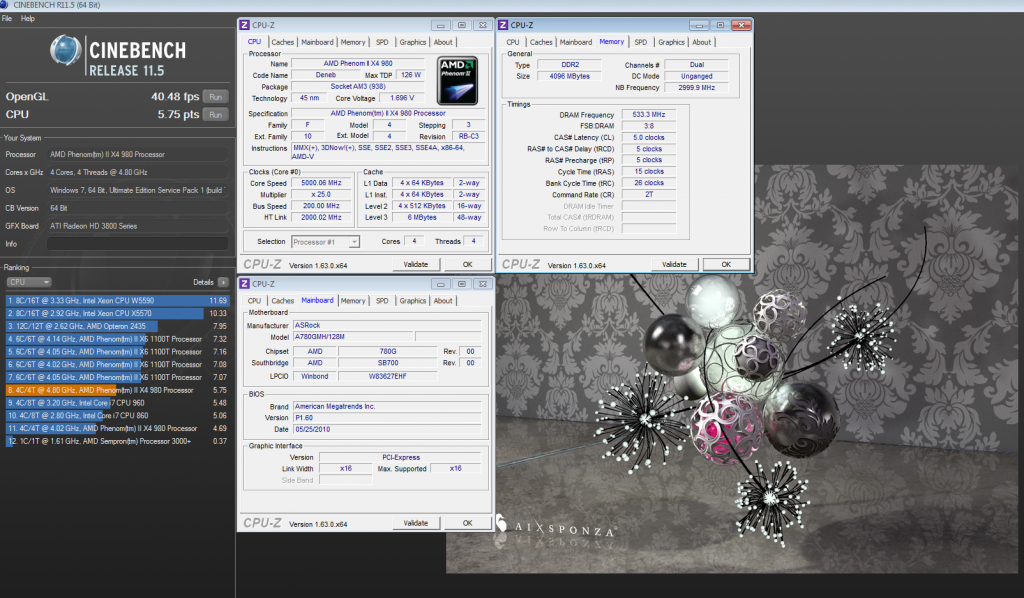Open the Help menu in Cinebench
The height and width of the screenshot is (598, 1024).
[27, 18]
